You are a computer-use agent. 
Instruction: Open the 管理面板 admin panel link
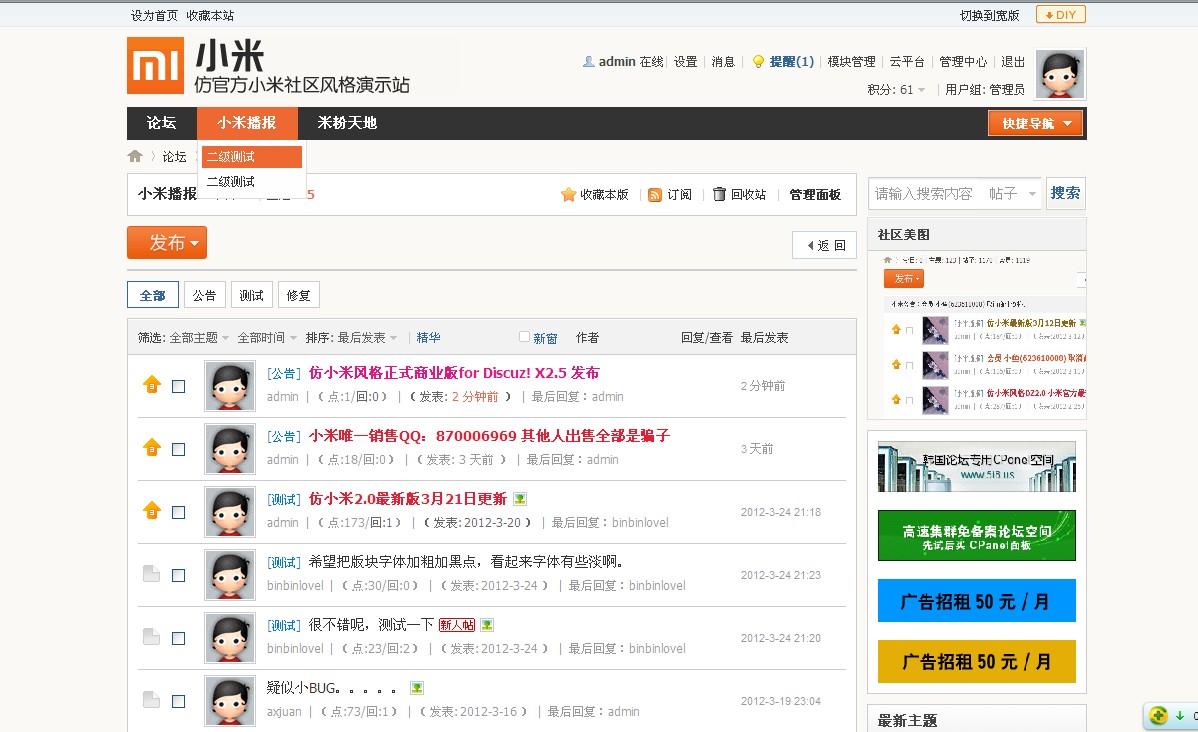815,195
